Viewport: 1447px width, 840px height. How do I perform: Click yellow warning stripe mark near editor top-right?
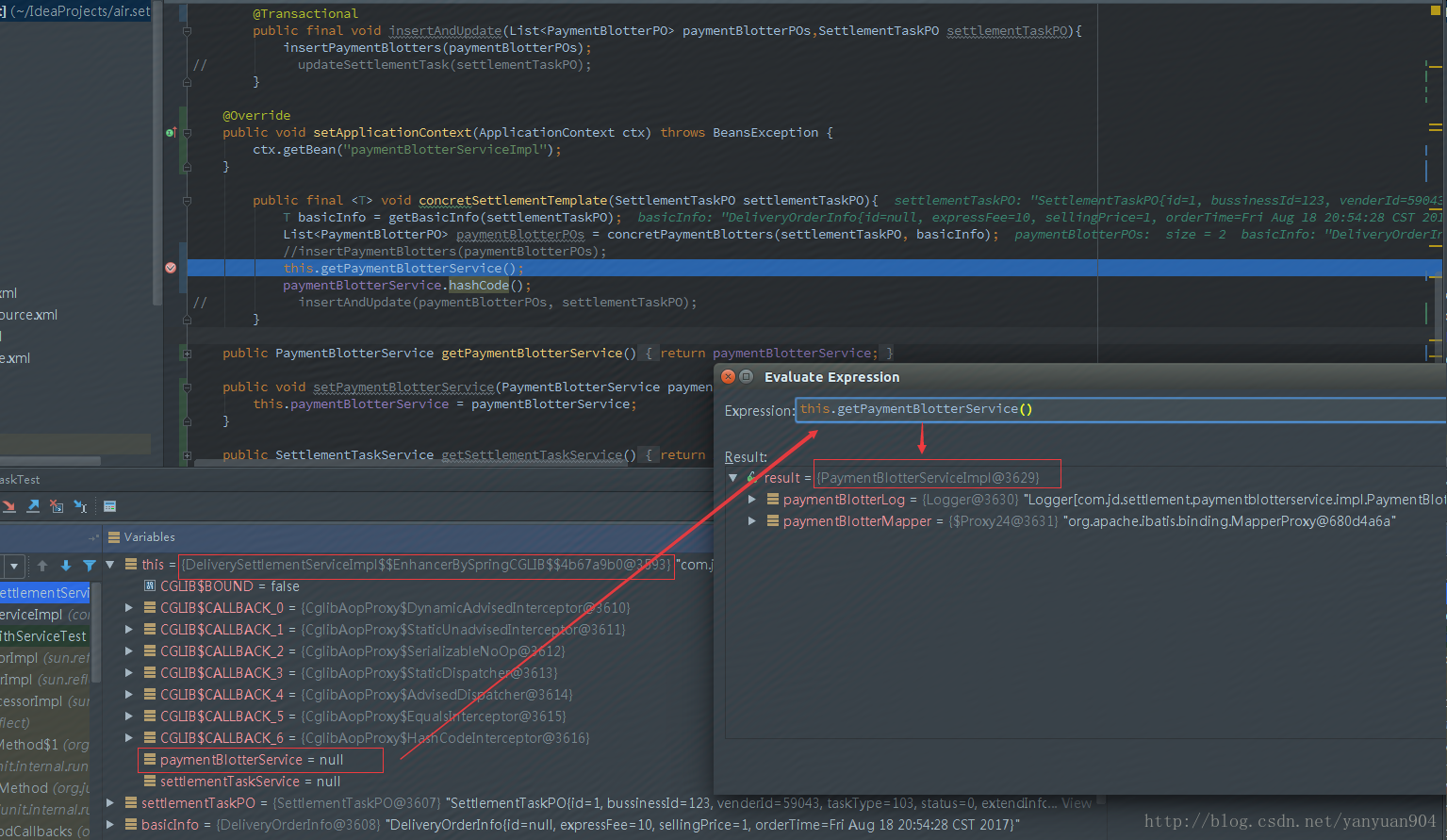[x=1436, y=67]
